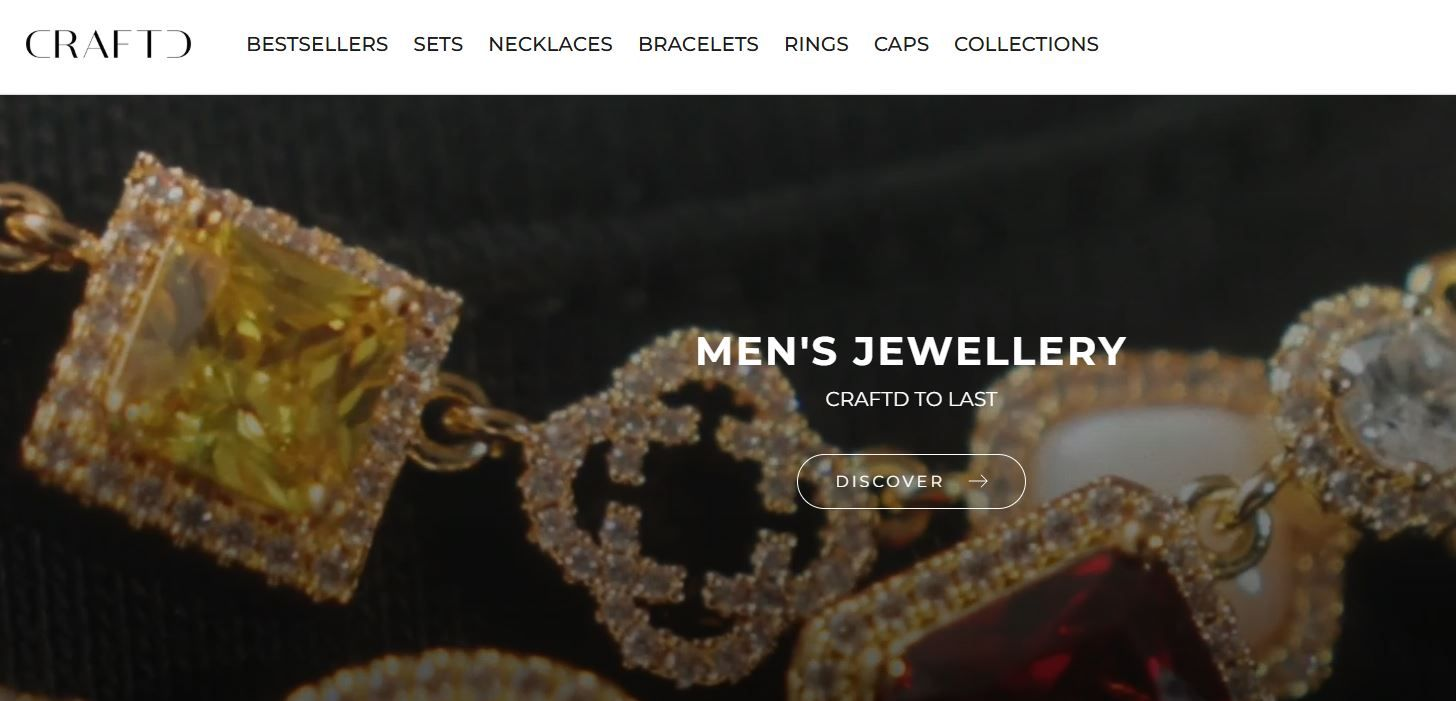This screenshot has height=701, width=1456.
Task: Open the BESTSELLERS menu item
Action: click(317, 44)
